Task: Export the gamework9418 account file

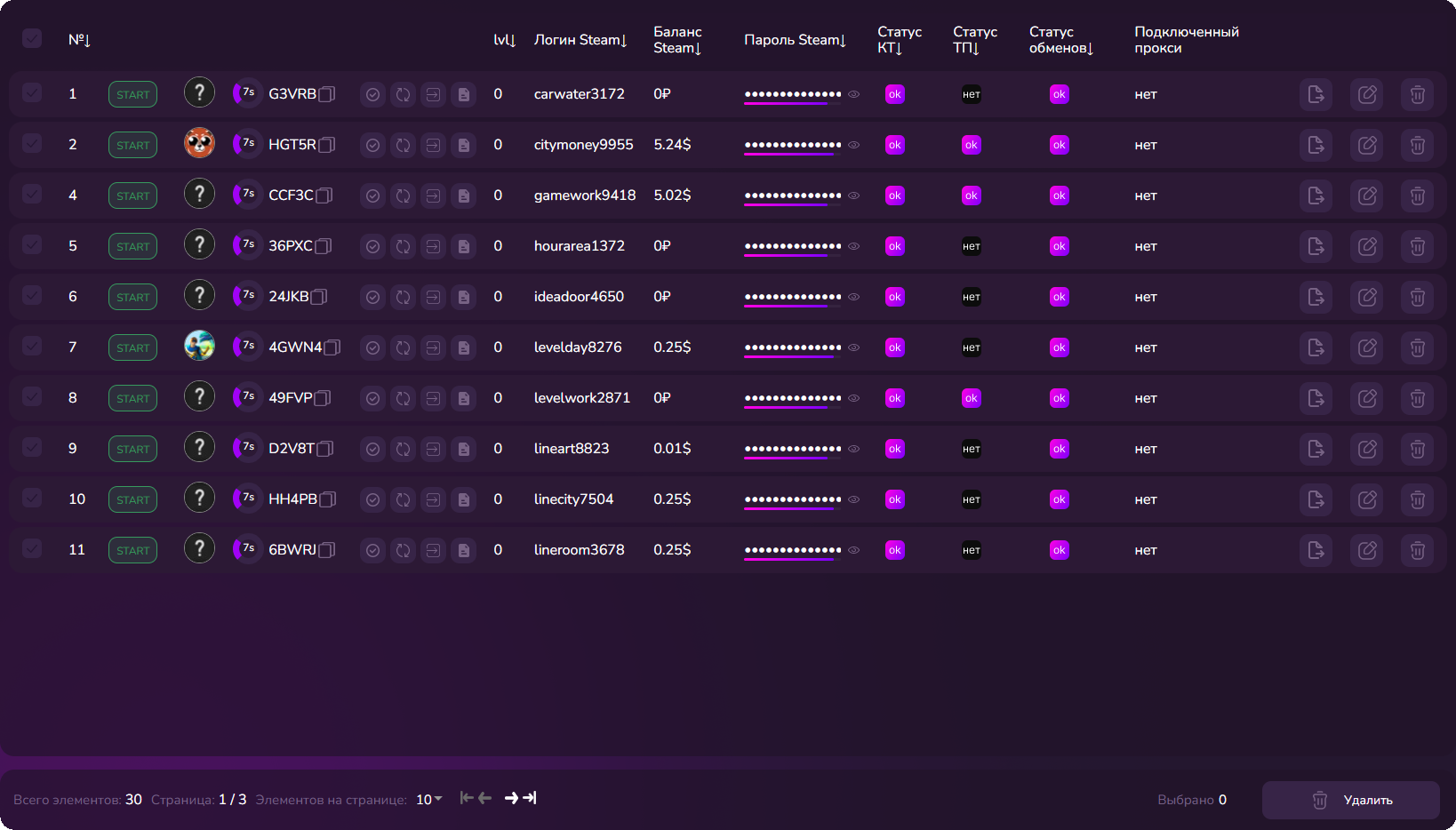Action: [x=1316, y=196]
